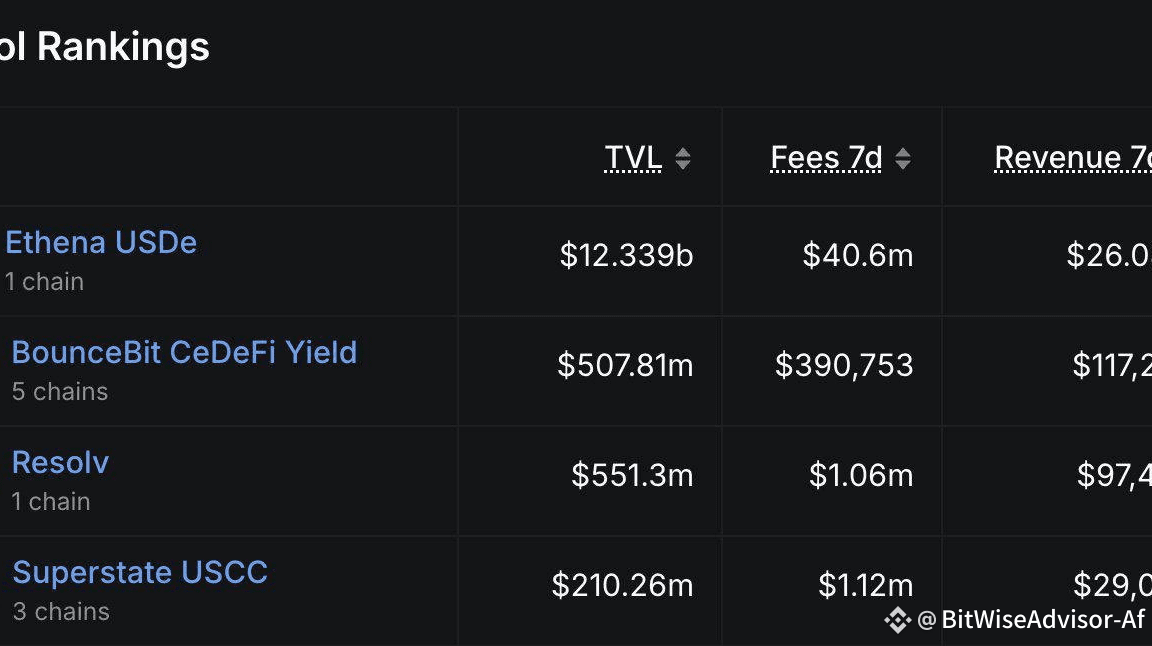Viewport: 1152px width, 646px height.
Task: Click "1 chain" under Resolv
Action: coord(51,501)
